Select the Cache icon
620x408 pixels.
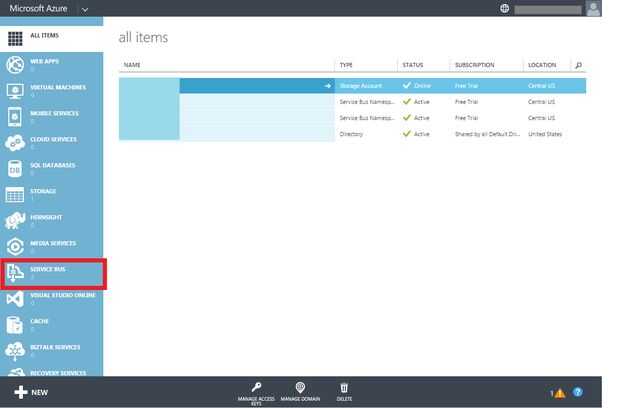point(15,325)
